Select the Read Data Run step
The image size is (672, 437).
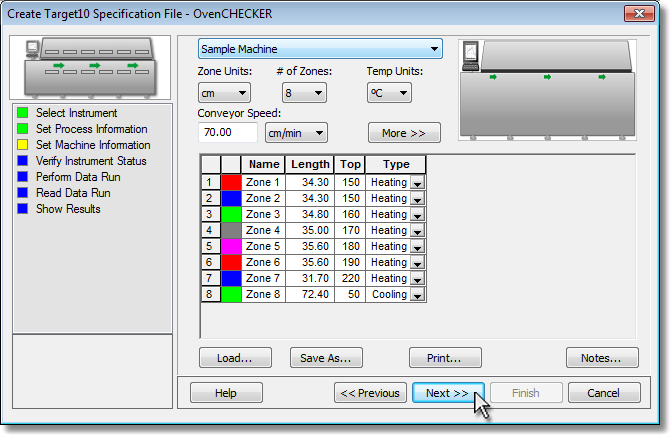pos(73,193)
